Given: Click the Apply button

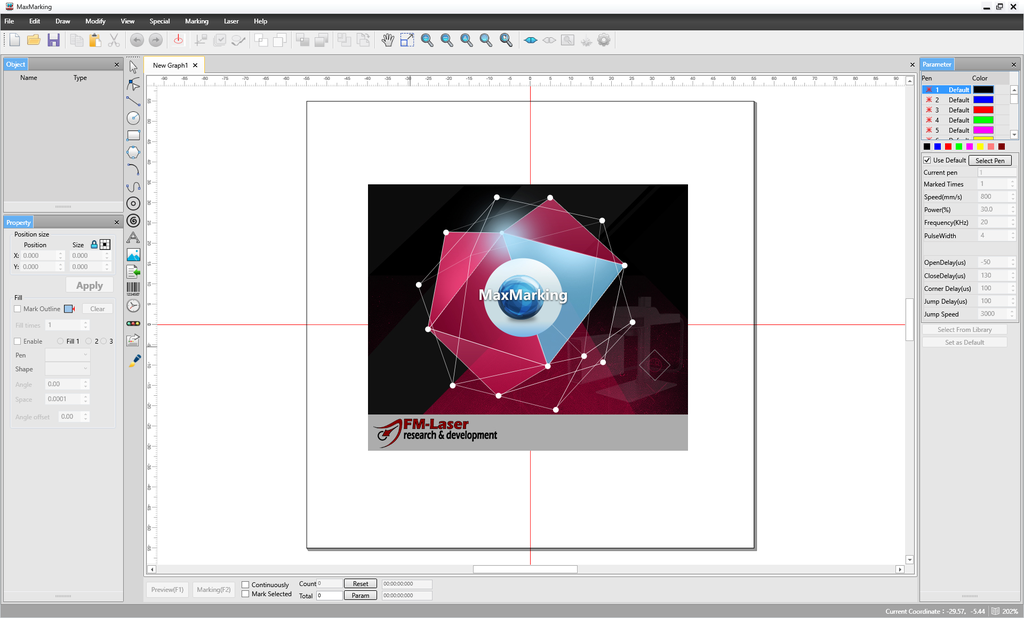Looking at the screenshot, I should [89, 285].
